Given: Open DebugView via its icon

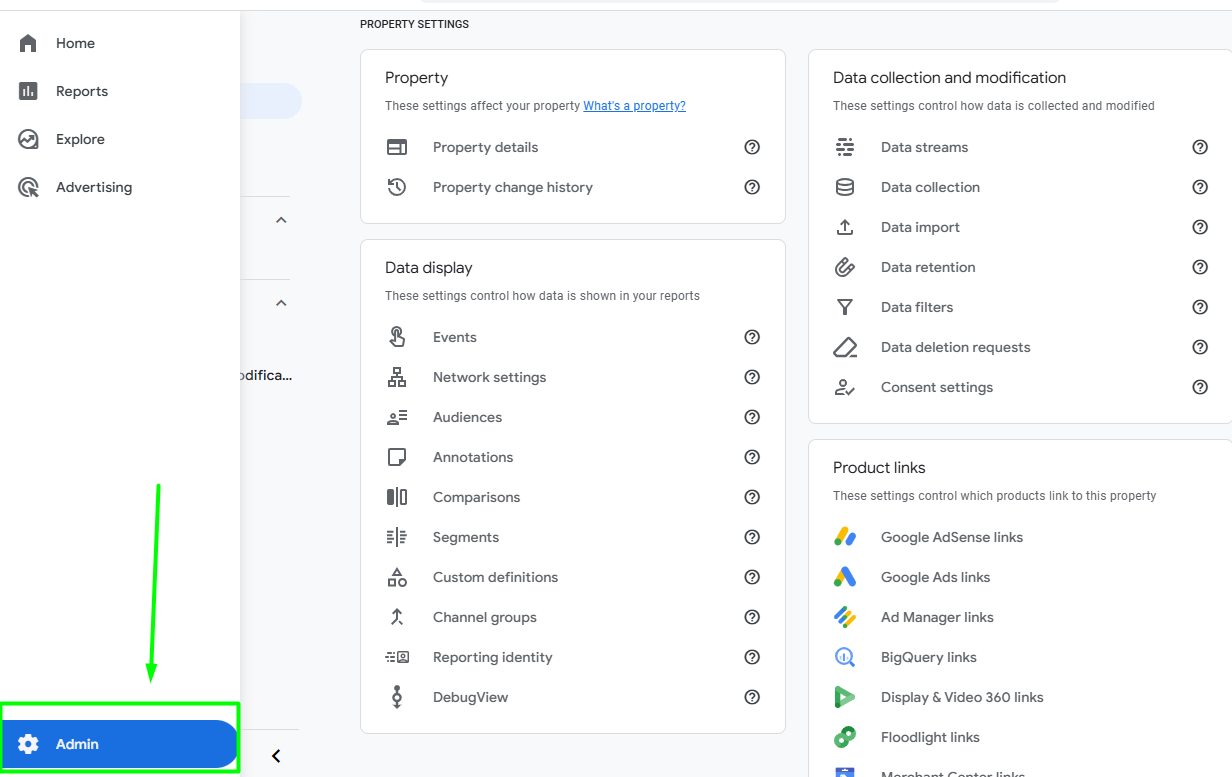Looking at the screenshot, I should tap(397, 697).
